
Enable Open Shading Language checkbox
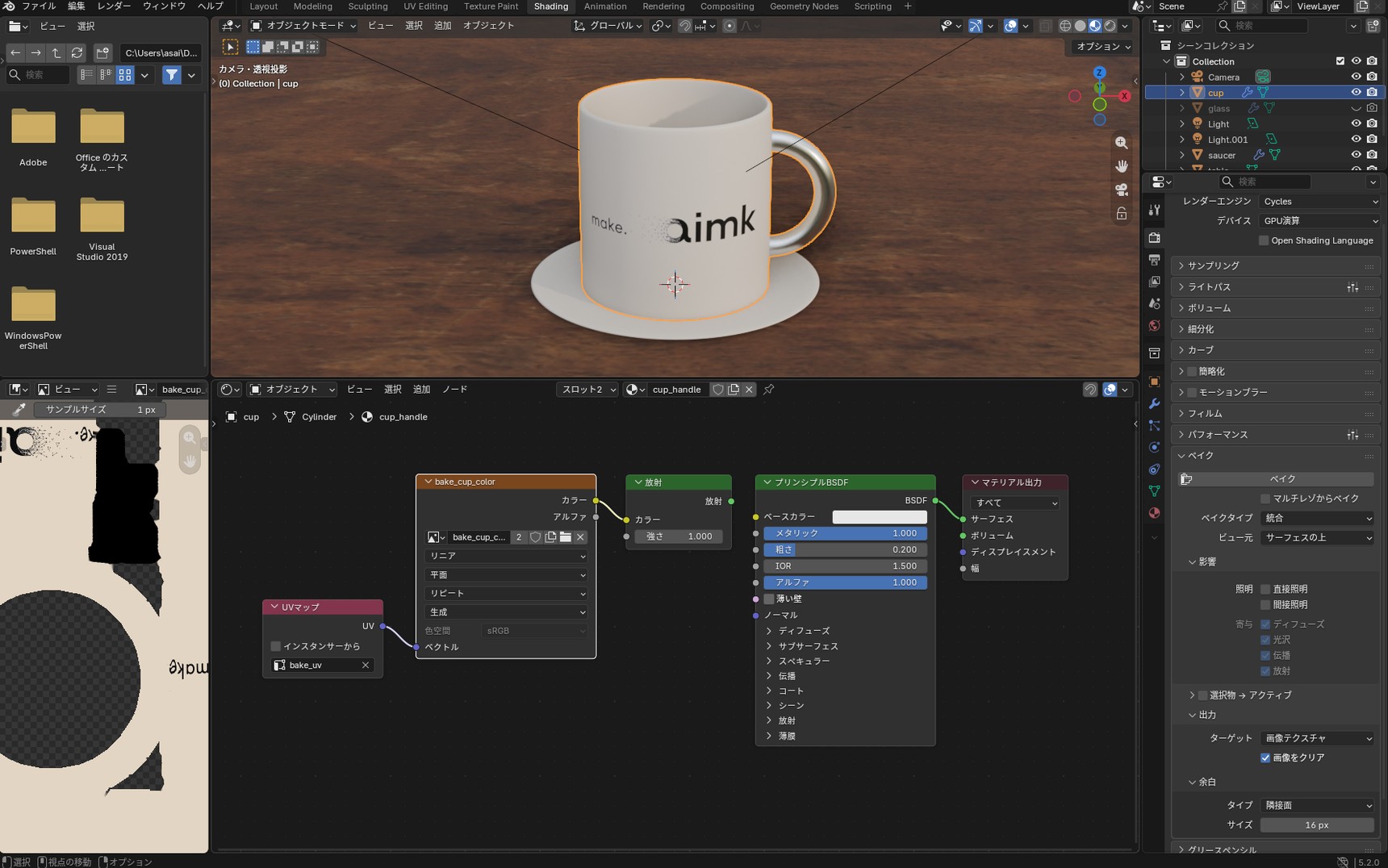point(1265,240)
